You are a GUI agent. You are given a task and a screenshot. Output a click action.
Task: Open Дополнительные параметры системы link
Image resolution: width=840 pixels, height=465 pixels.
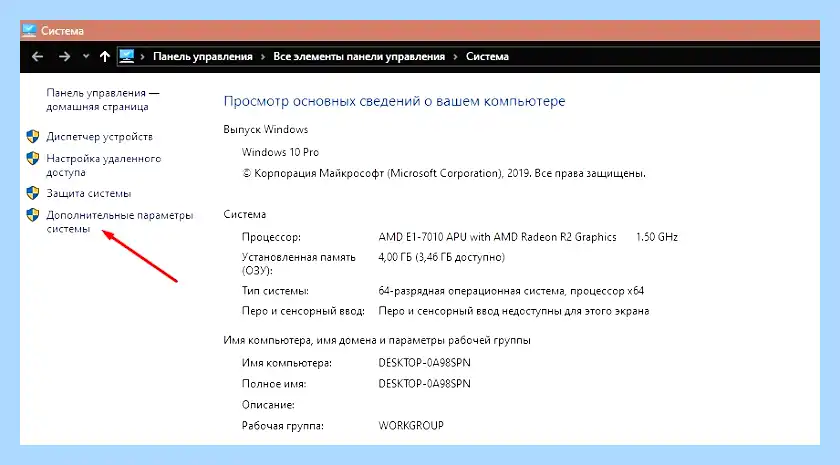(119, 222)
